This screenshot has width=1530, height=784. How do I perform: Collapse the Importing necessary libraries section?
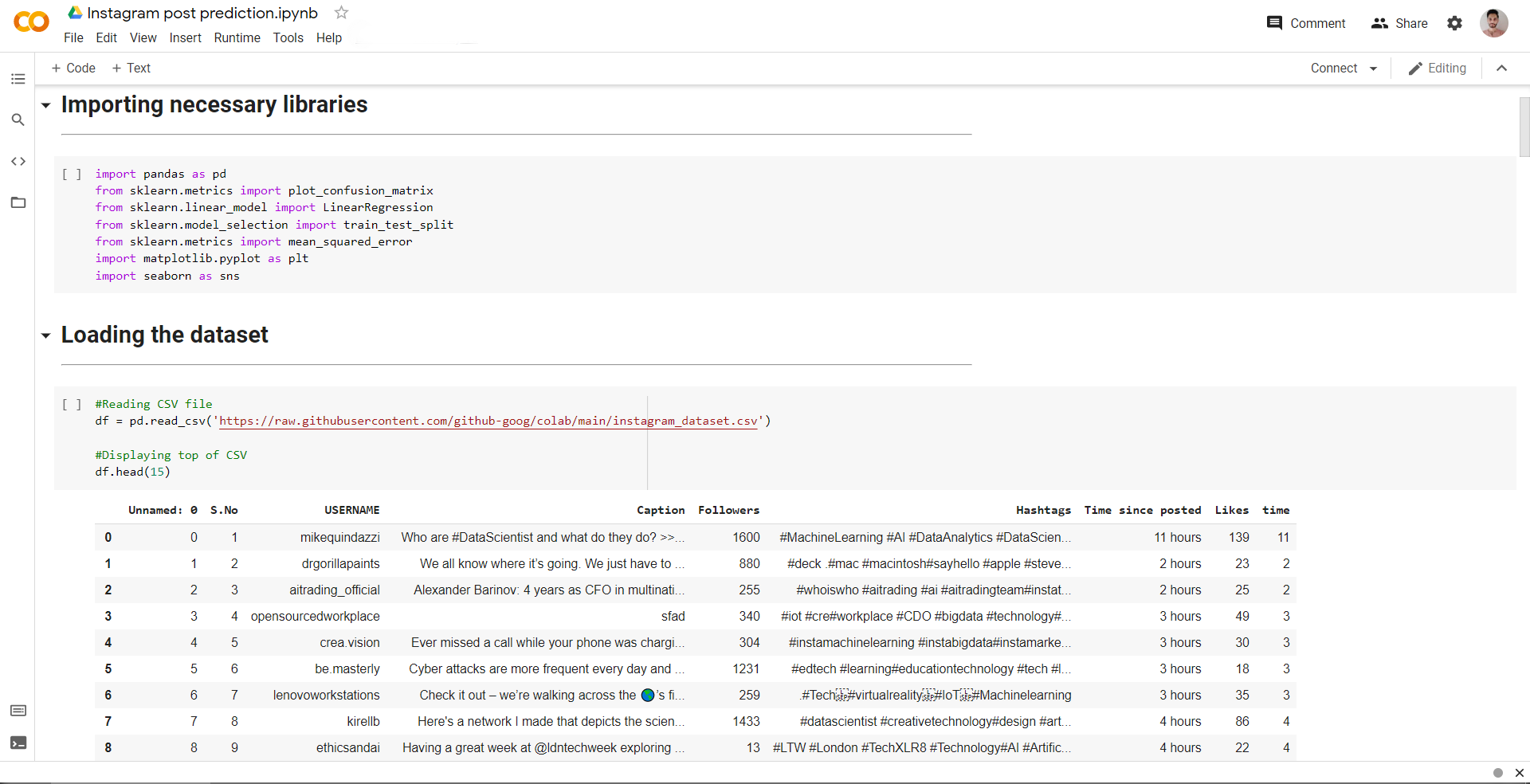pos(46,105)
